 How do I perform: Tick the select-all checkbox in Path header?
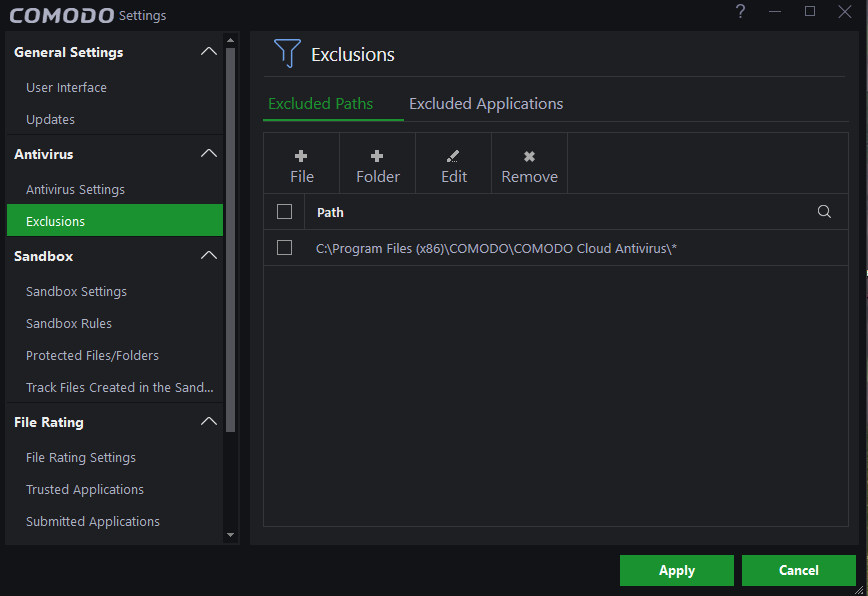point(284,212)
